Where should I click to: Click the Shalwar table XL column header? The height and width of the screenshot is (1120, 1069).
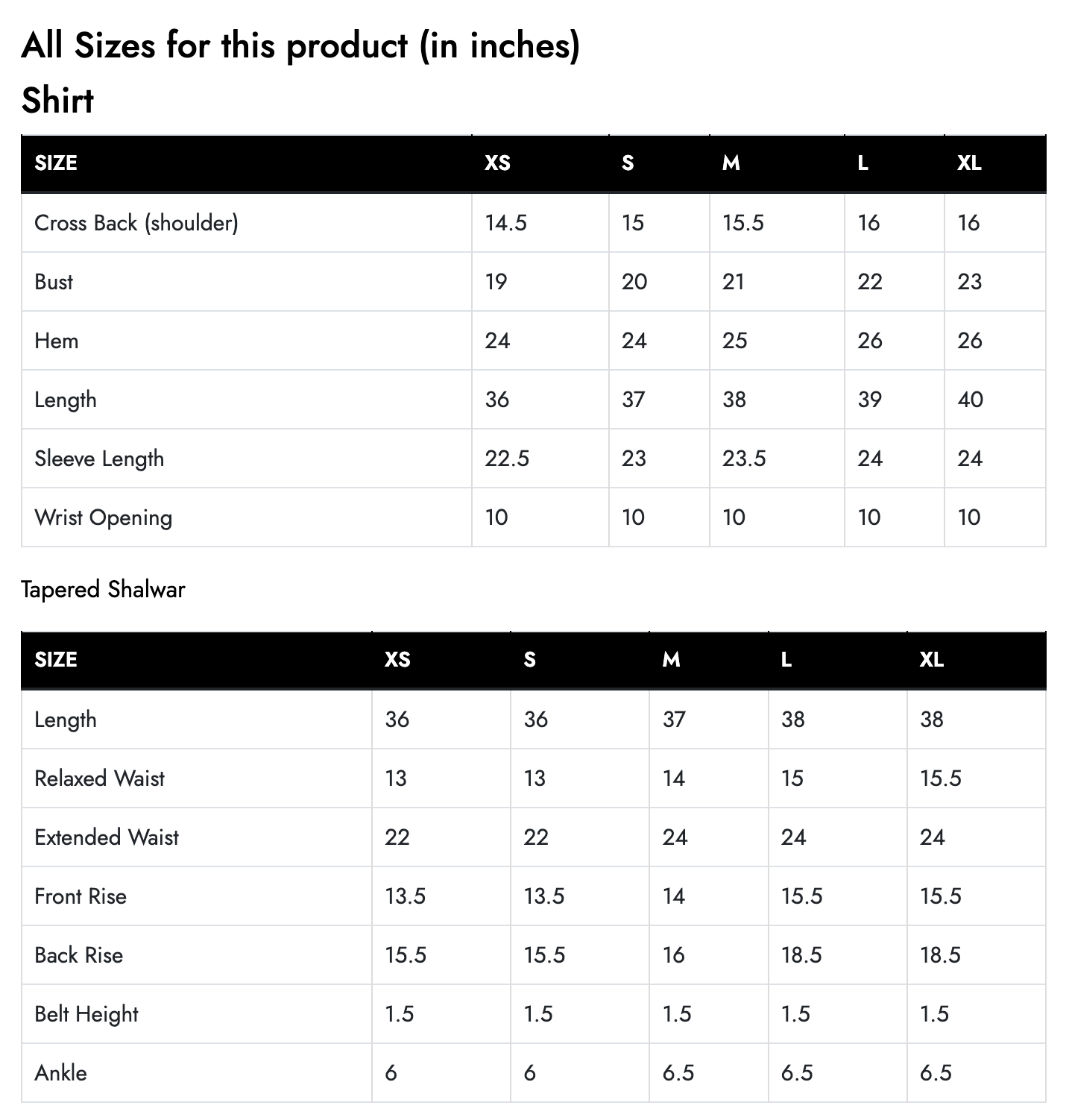coord(931,659)
